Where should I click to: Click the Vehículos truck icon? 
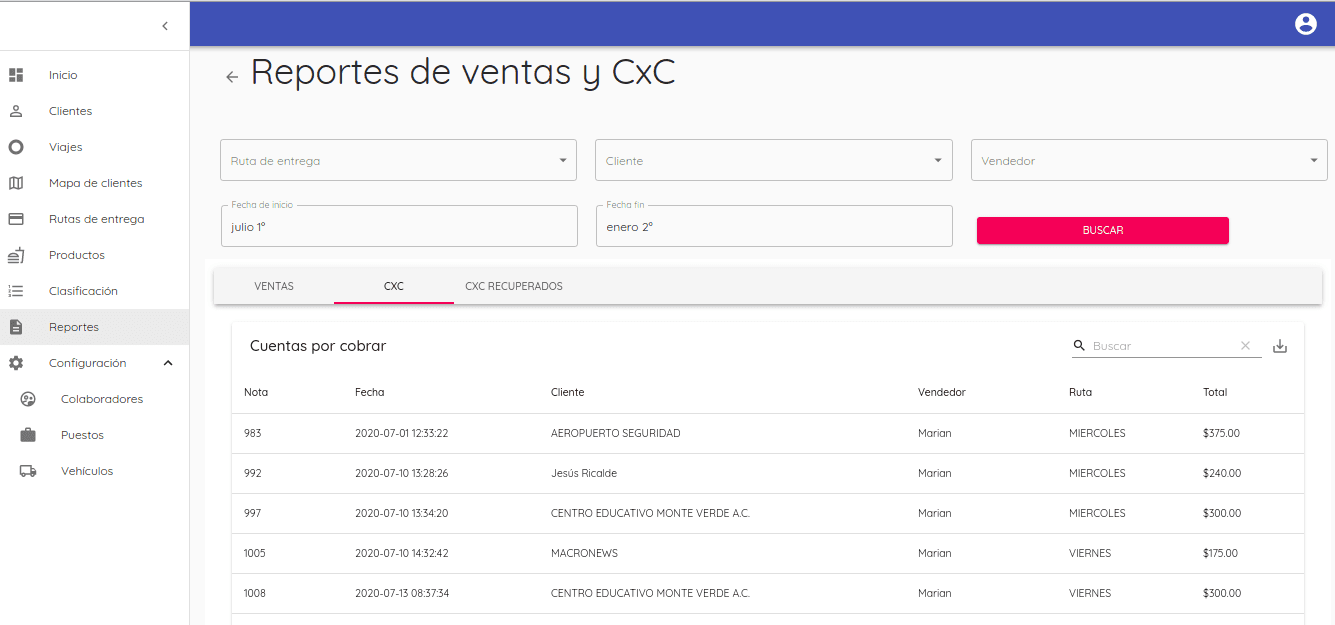pos(28,471)
